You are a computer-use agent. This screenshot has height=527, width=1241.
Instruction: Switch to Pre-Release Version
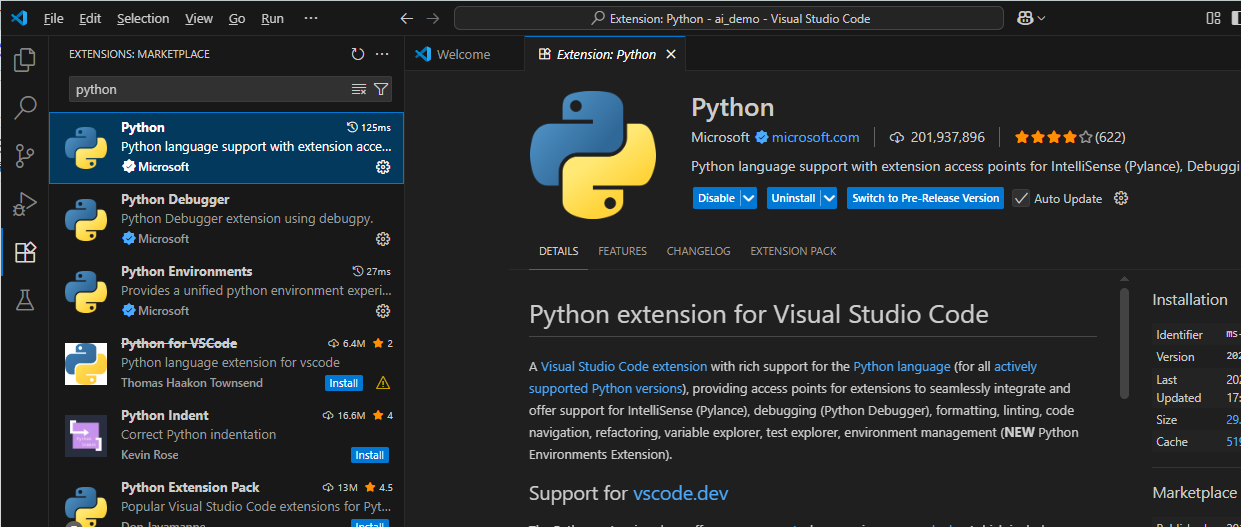pos(925,198)
